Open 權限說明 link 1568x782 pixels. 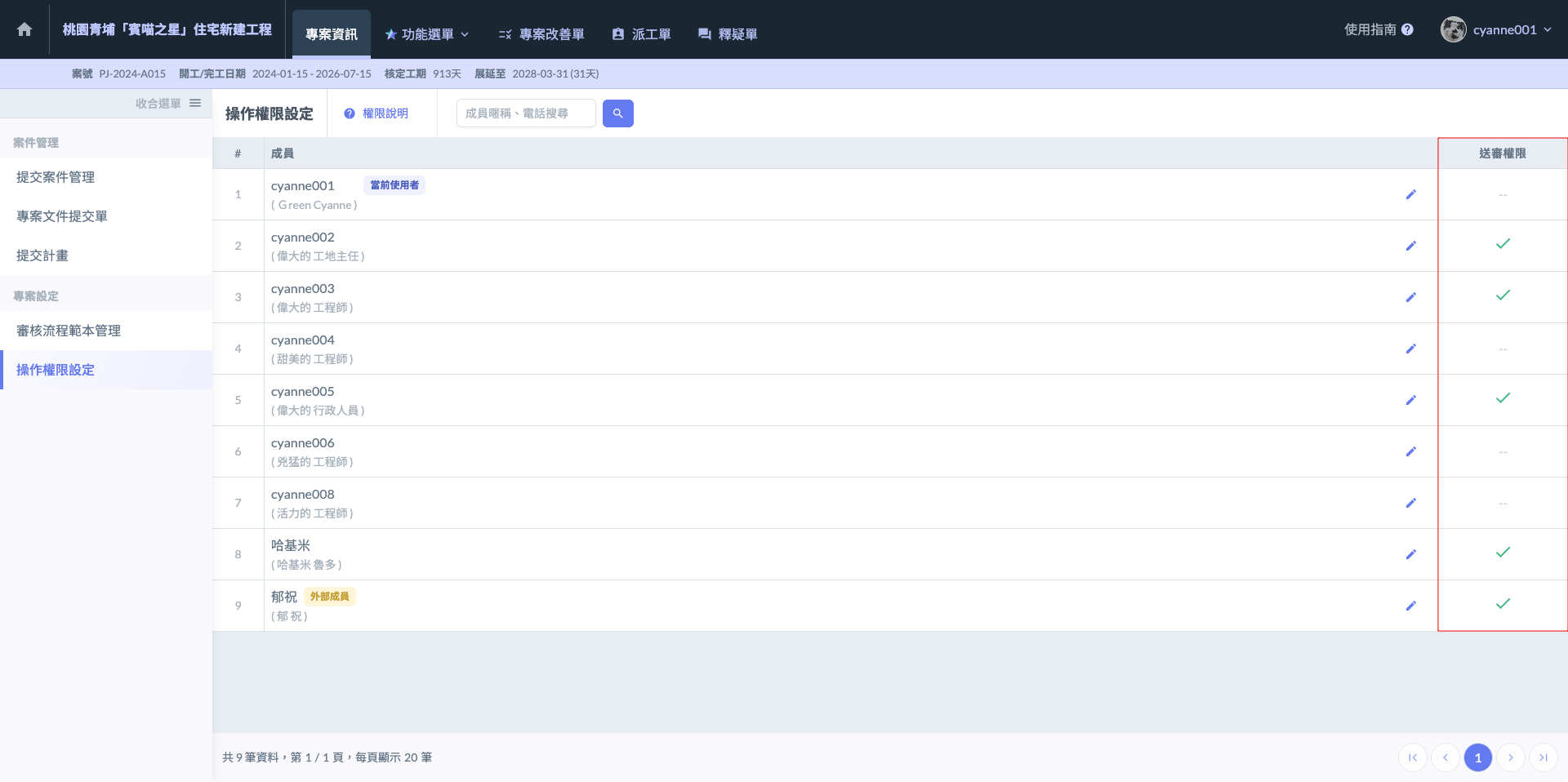coord(376,113)
